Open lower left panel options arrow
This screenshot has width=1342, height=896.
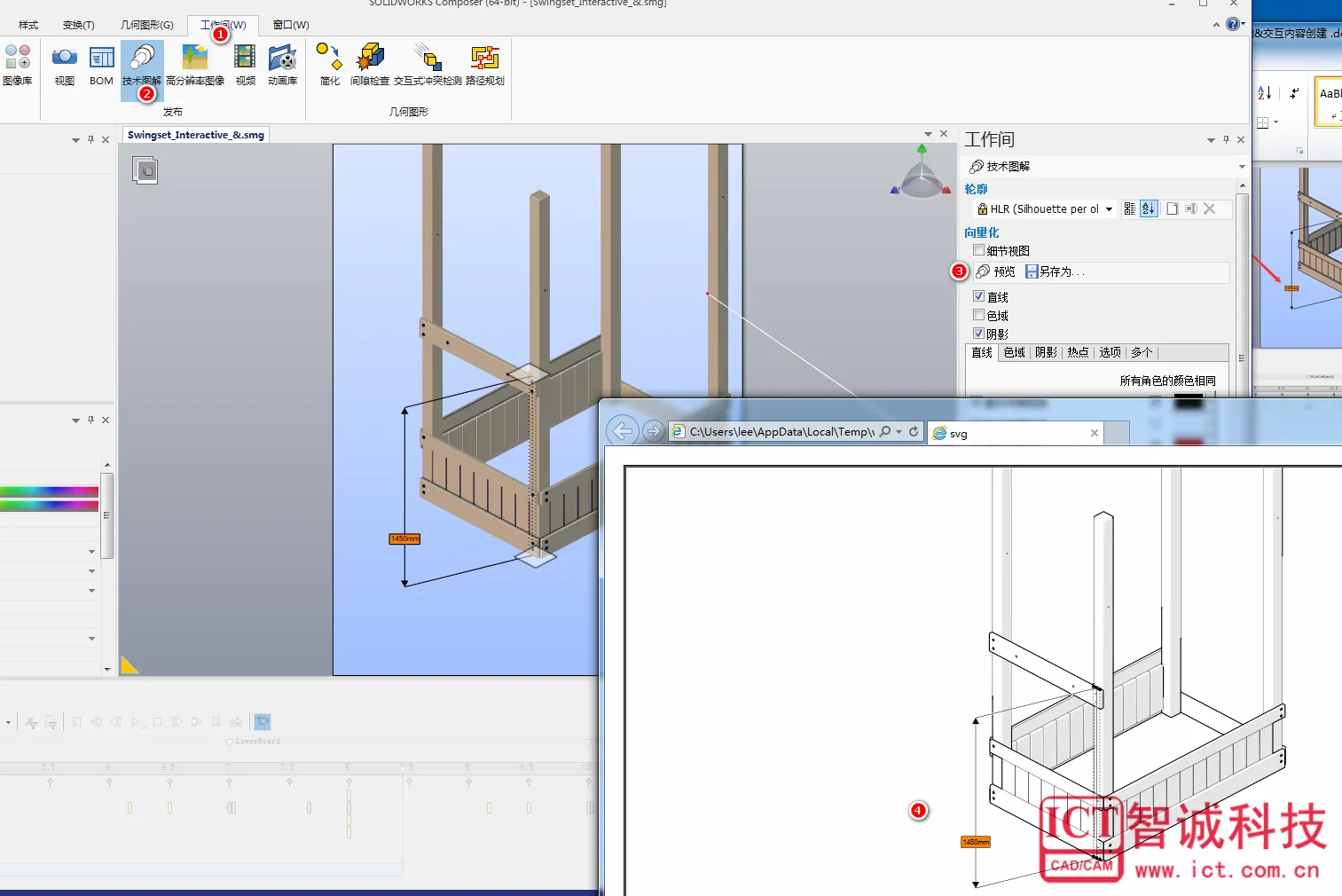(x=75, y=420)
